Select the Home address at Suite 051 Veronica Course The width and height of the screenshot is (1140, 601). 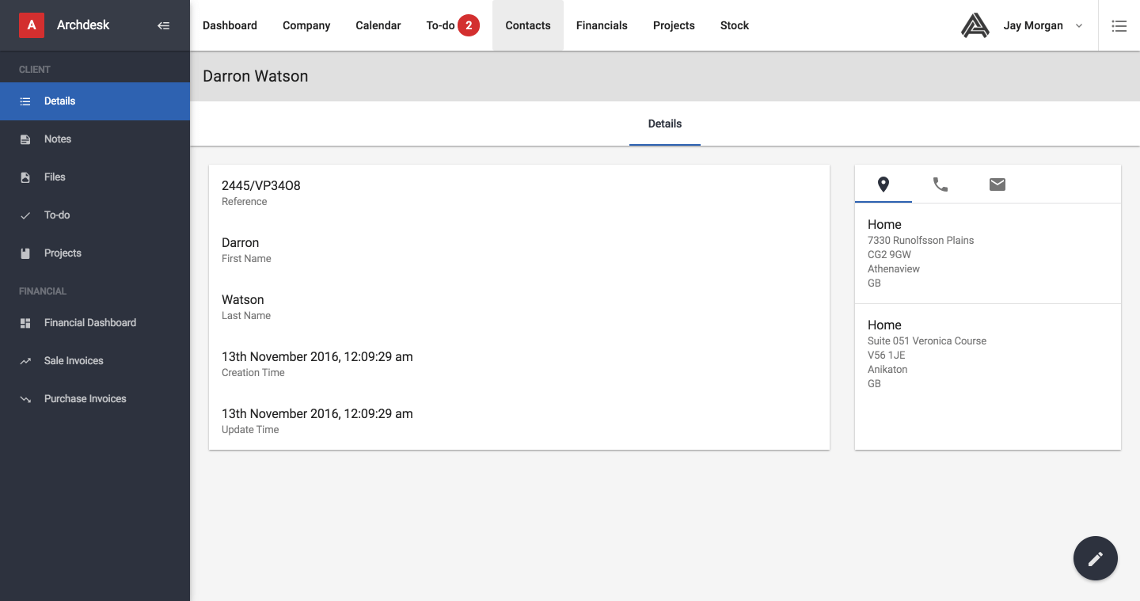pos(987,354)
